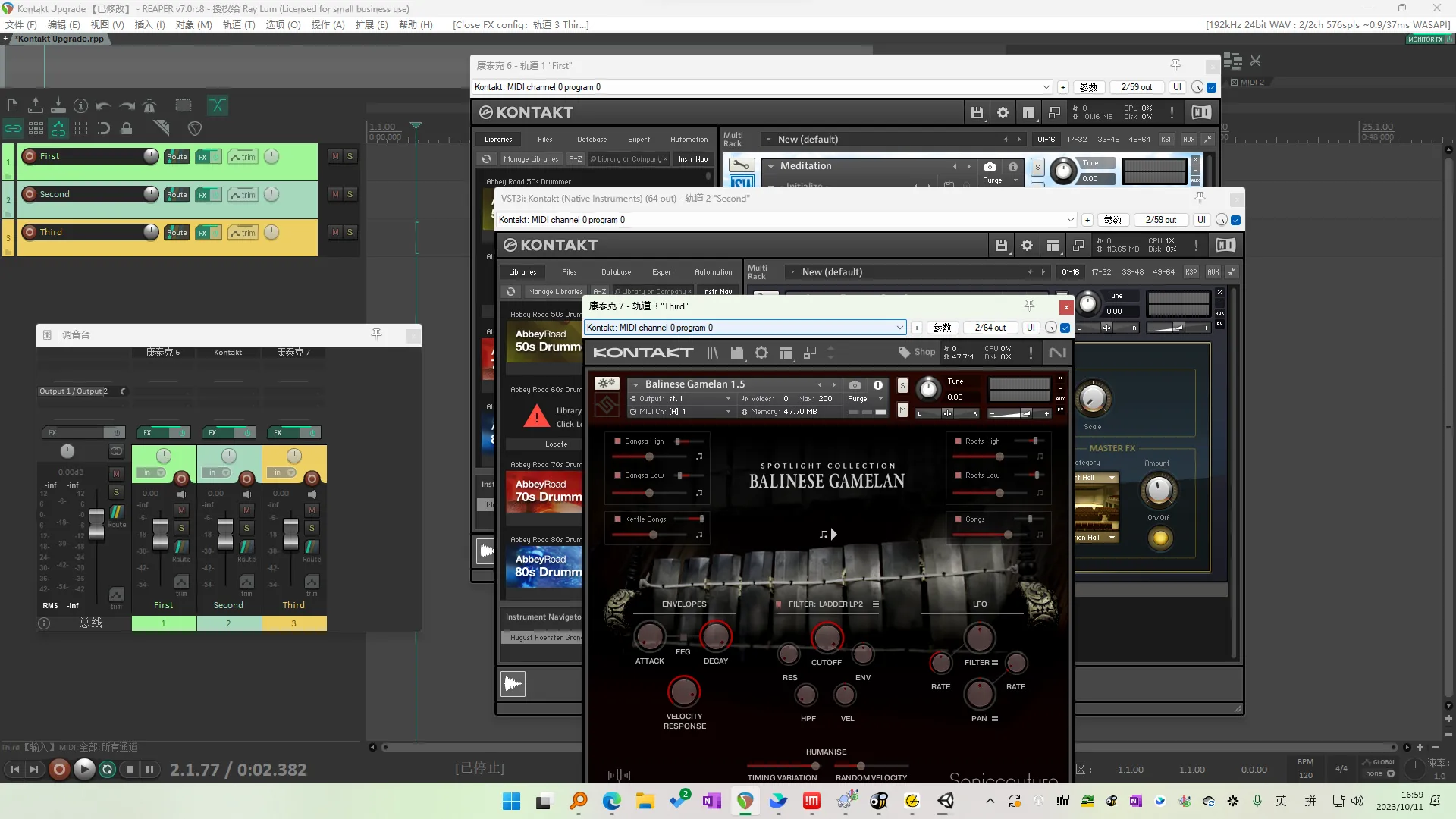The width and height of the screenshot is (1456, 819).
Task: Mute the First track in arrange view
Action: (x=335, y=156)
